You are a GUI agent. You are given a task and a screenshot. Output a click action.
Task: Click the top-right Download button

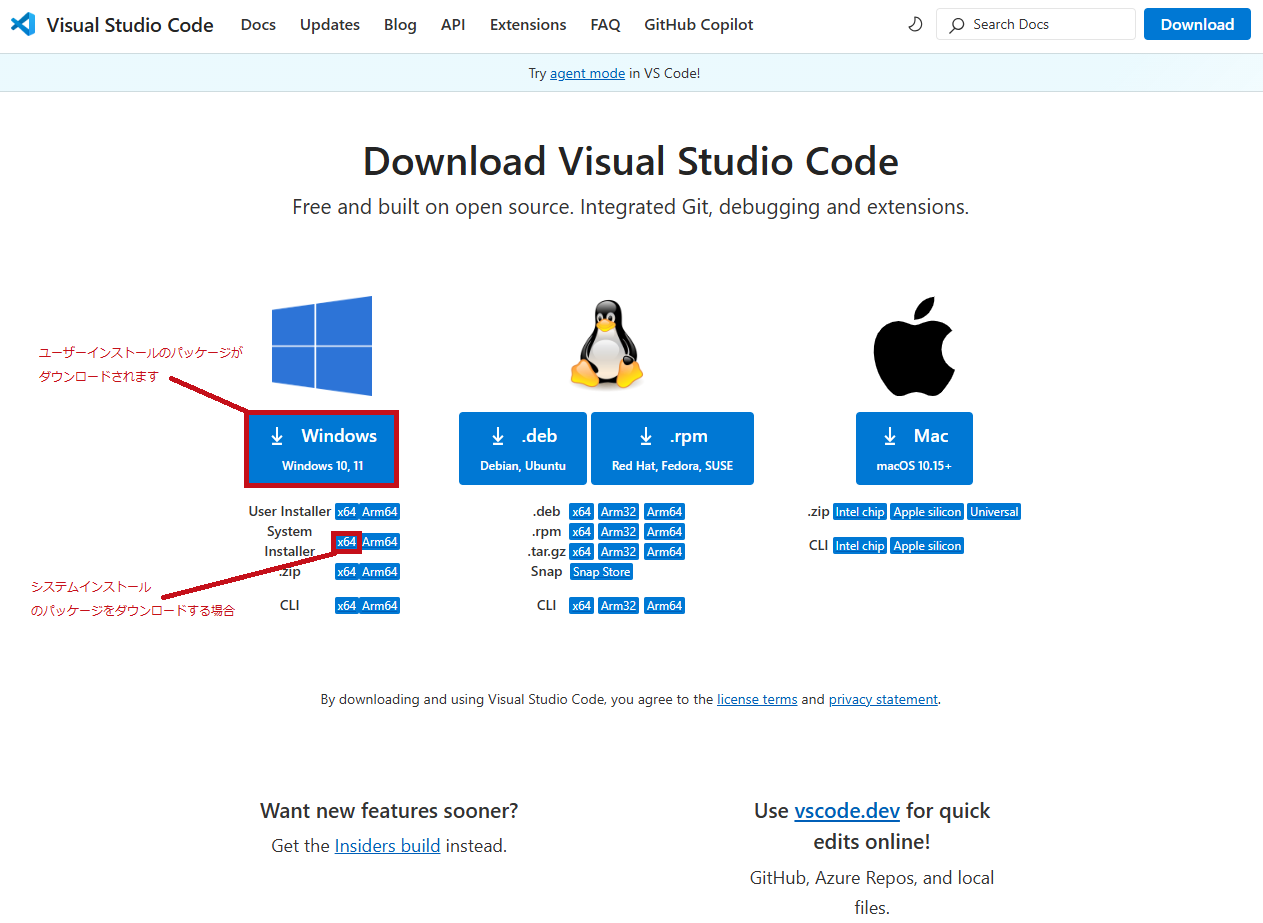[x=1197, y=24]
